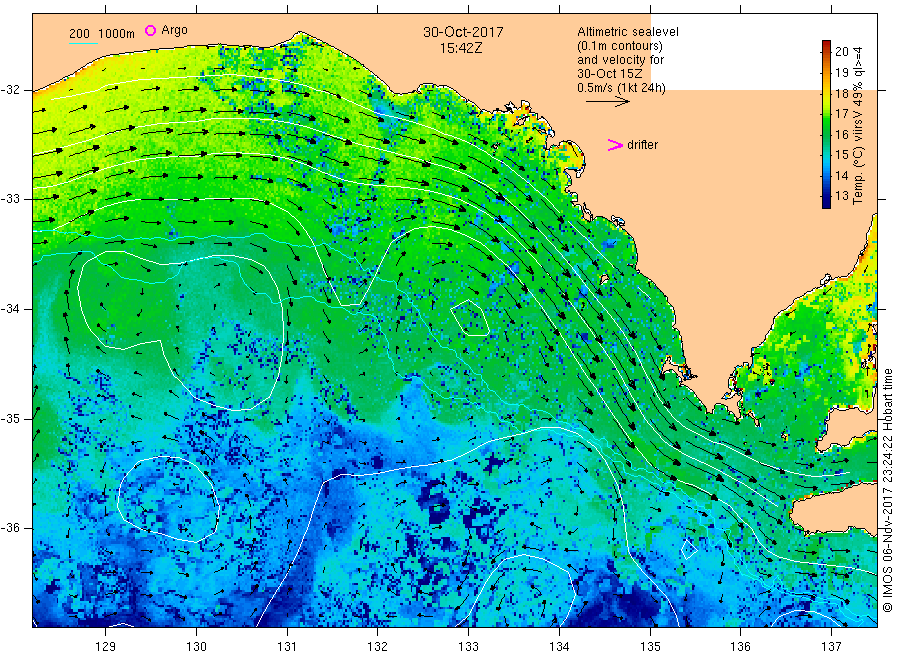Click the cyan 200m depth legend line
Screen dimensions: 900x660
point(83,43)
